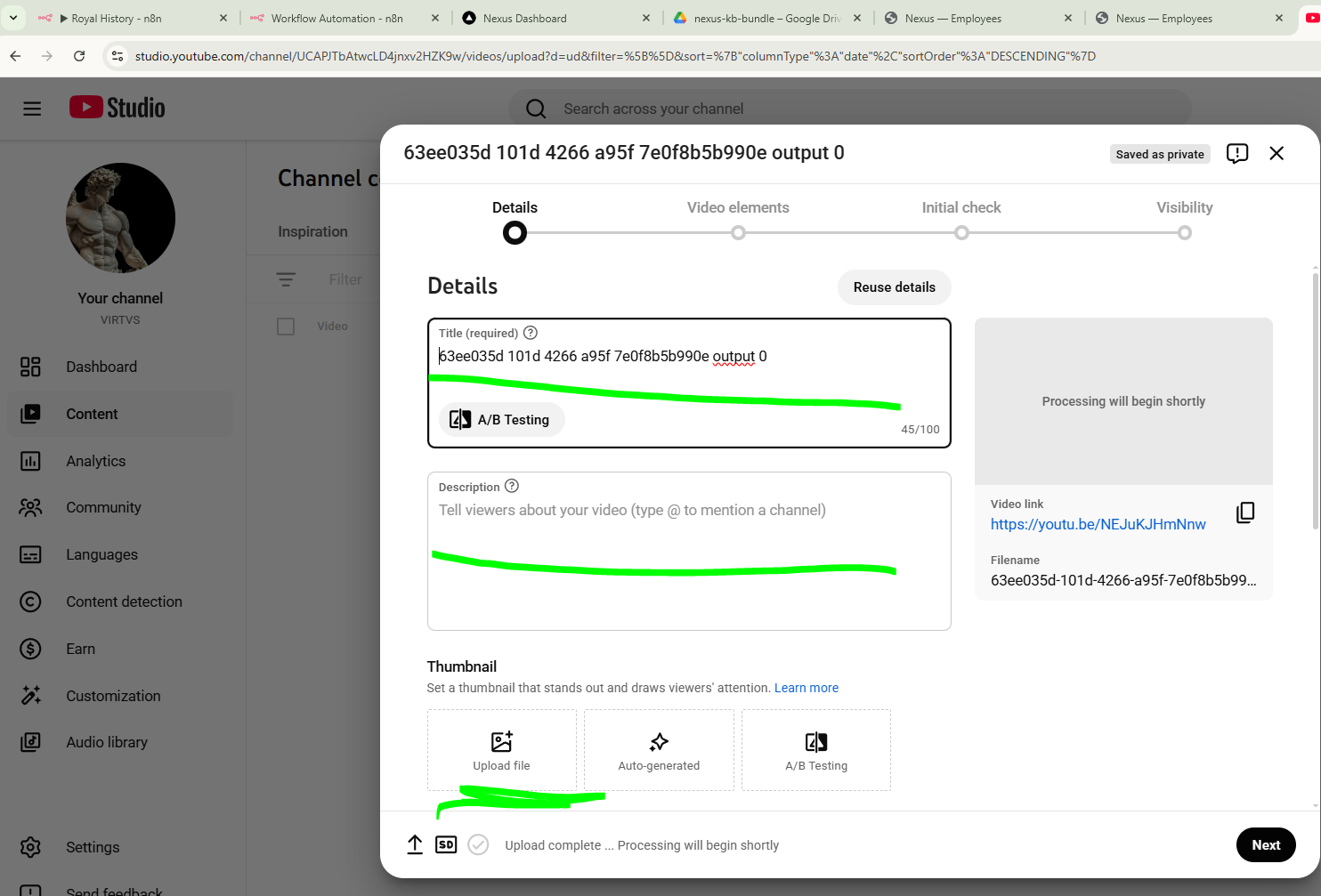Open the hamburger navigation menu
Viewport: 1321px width, 896px height.
tap(32, 109)
